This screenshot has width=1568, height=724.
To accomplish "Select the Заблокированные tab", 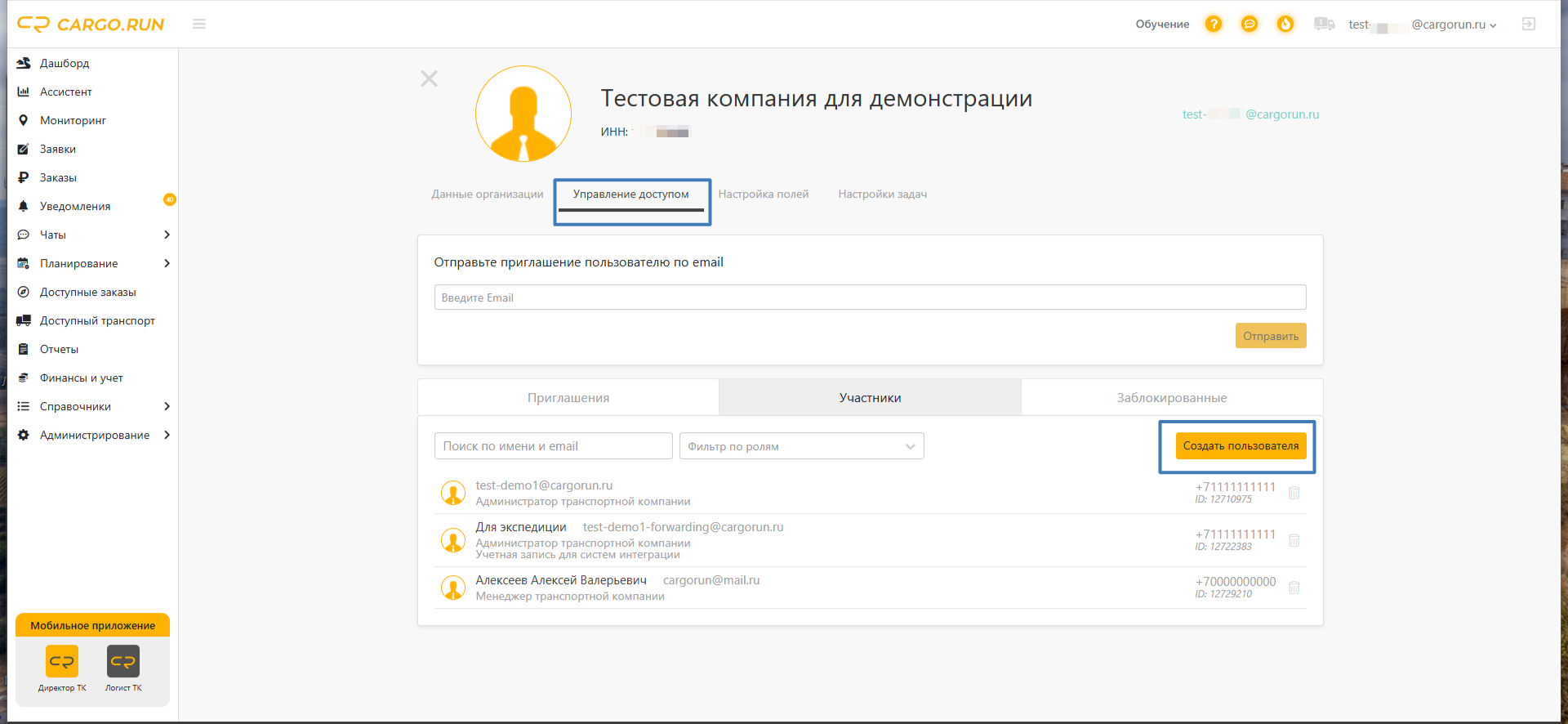I will (x=1171, y=398).
